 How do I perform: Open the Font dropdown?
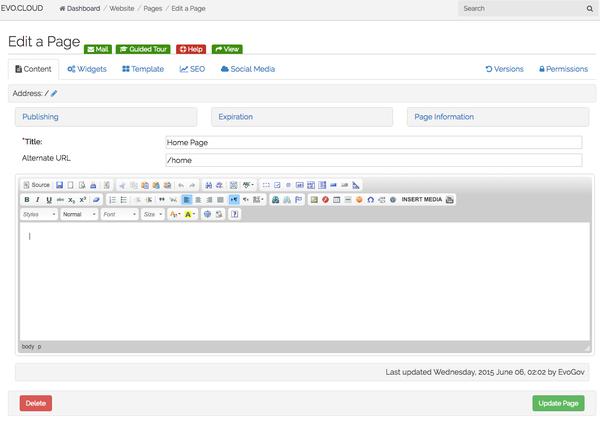pyautogui.click(x=119, y=214)
